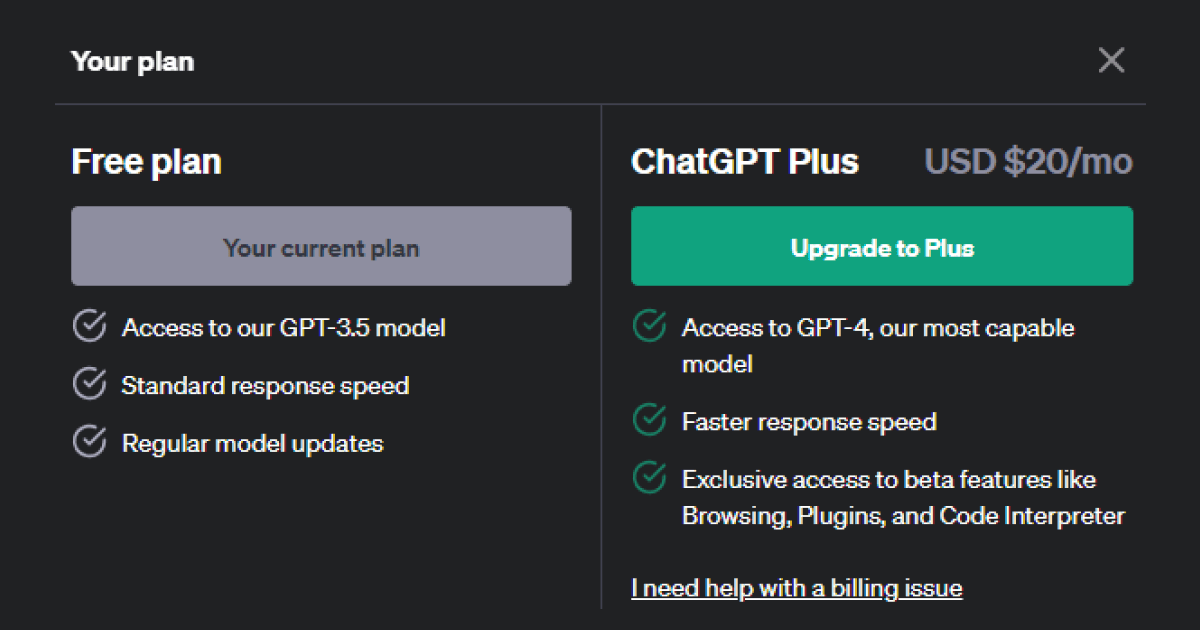This screenshot has height=630, width=1200.
Task: Close the Your plan dialog
Action: (x=1111, y=61)
